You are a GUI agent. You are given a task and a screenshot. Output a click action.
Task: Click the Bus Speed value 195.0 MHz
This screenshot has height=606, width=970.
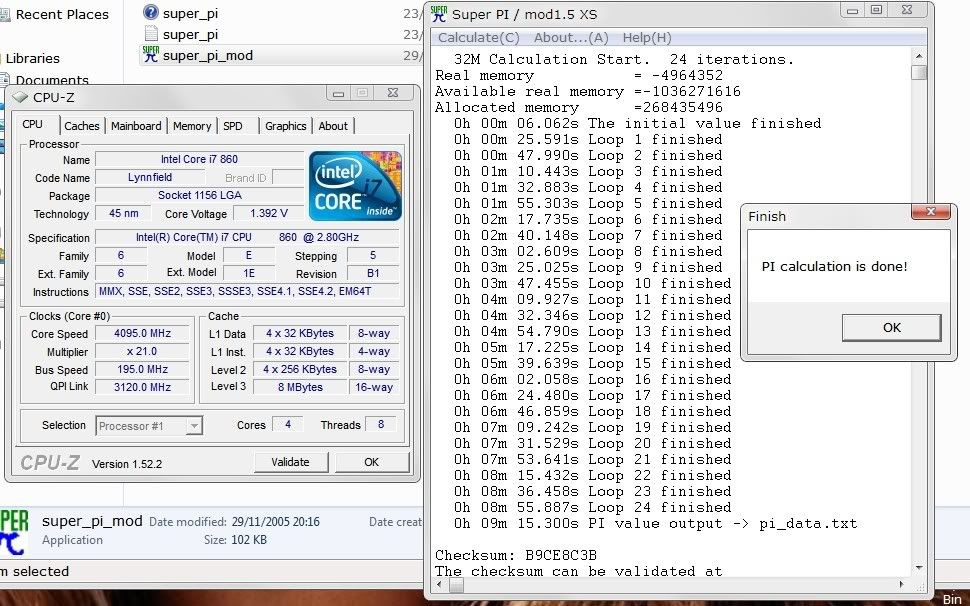142,369
